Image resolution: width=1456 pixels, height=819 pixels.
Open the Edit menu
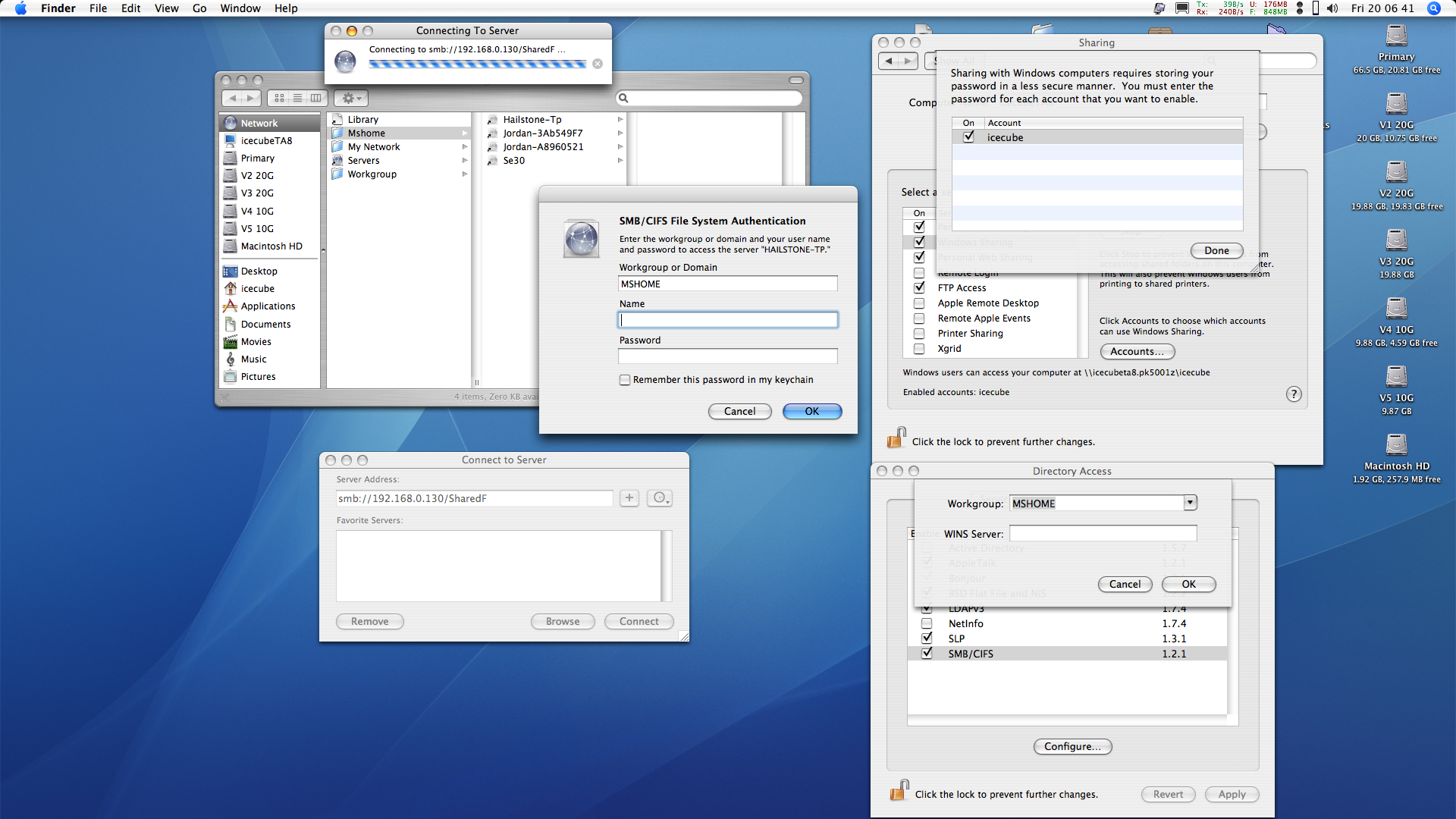coord(131,8)
